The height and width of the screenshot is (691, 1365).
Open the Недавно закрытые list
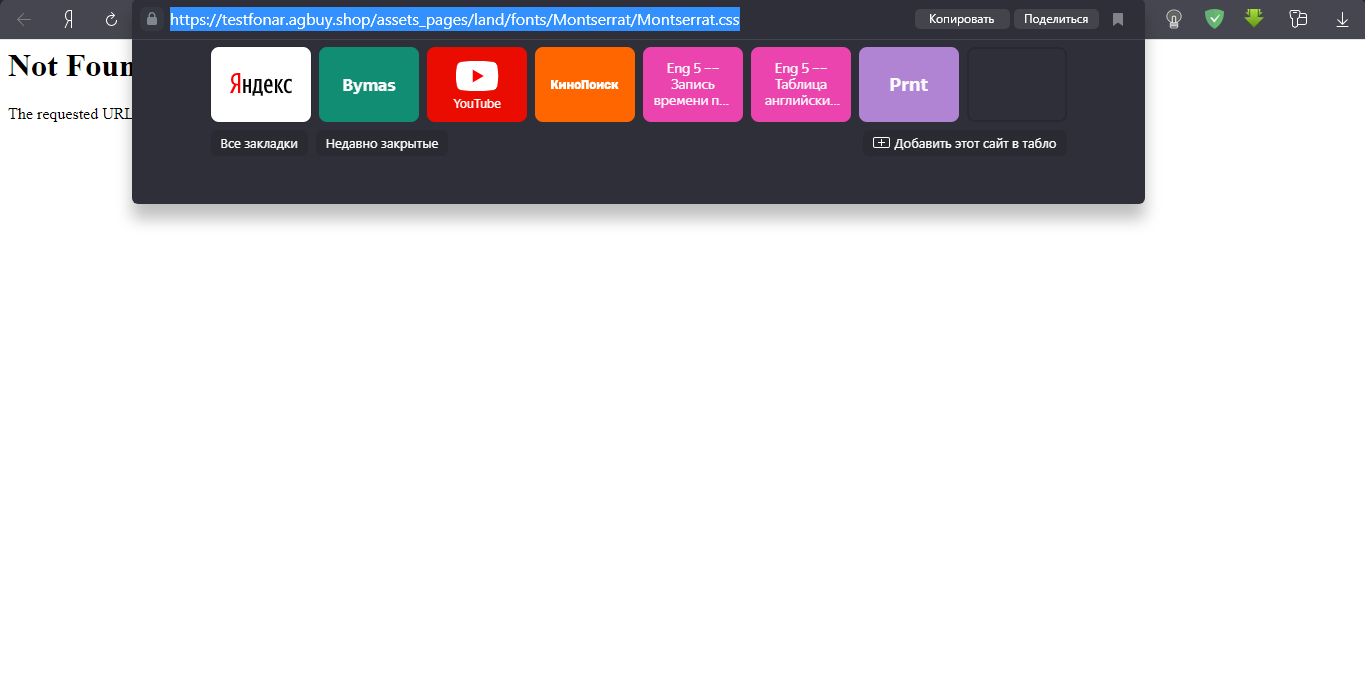click(382, 144)
